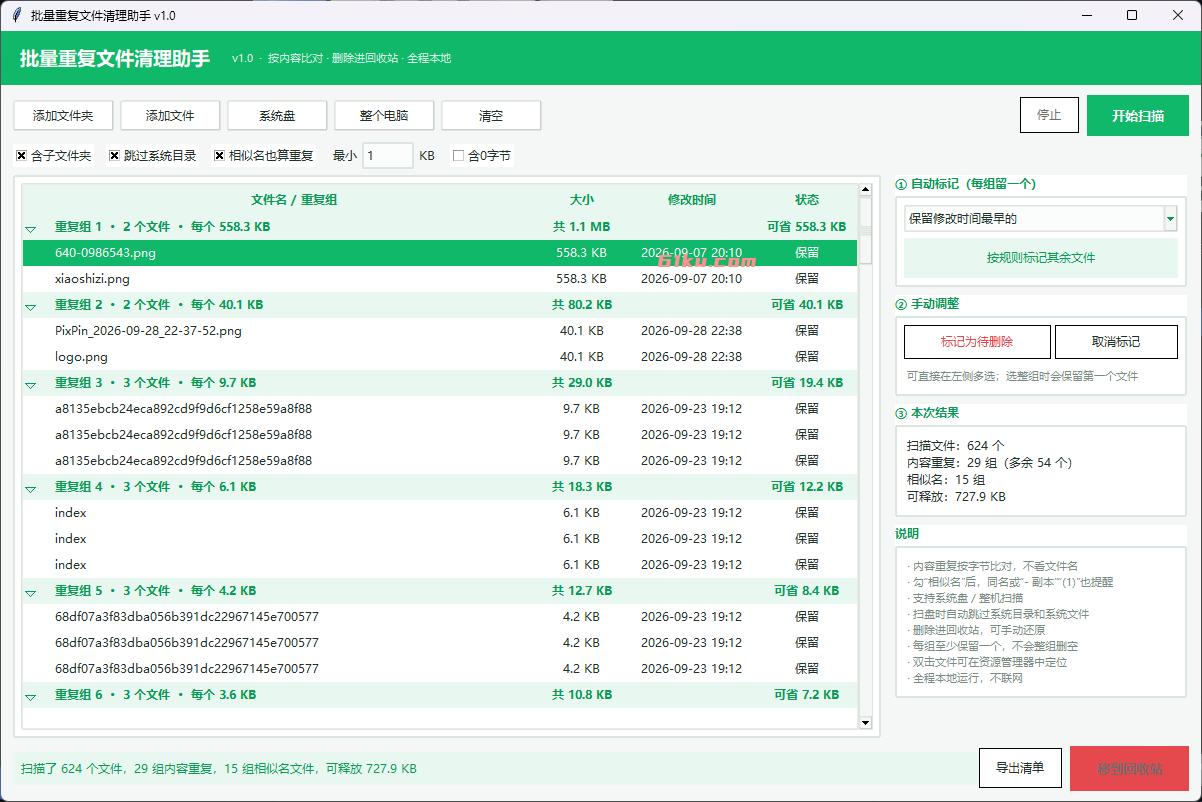
Task: Click 按规则标记其余文件 button
Action: [x=1041, y=257]
